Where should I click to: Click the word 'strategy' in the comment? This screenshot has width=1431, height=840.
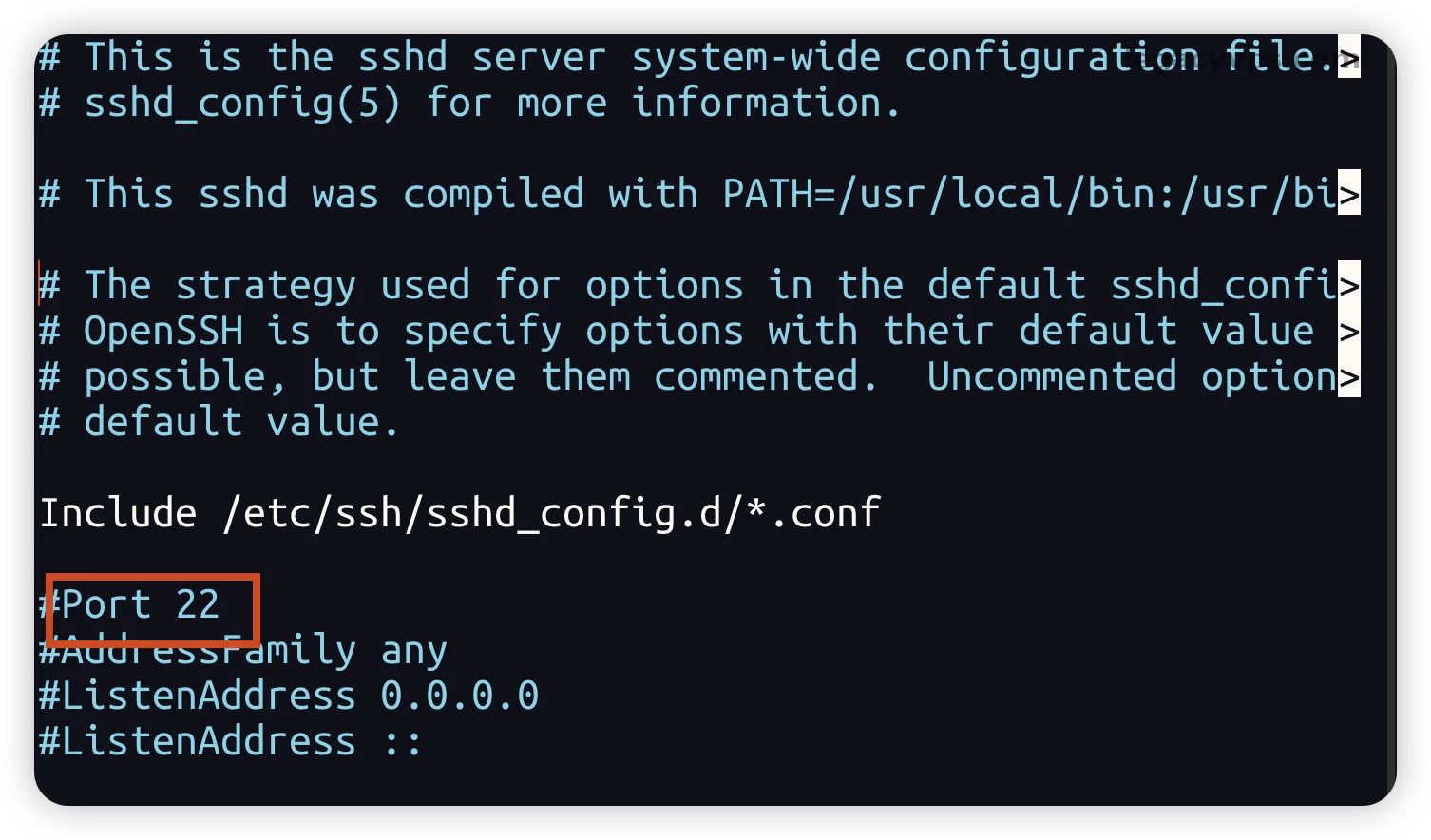[266, 286]
